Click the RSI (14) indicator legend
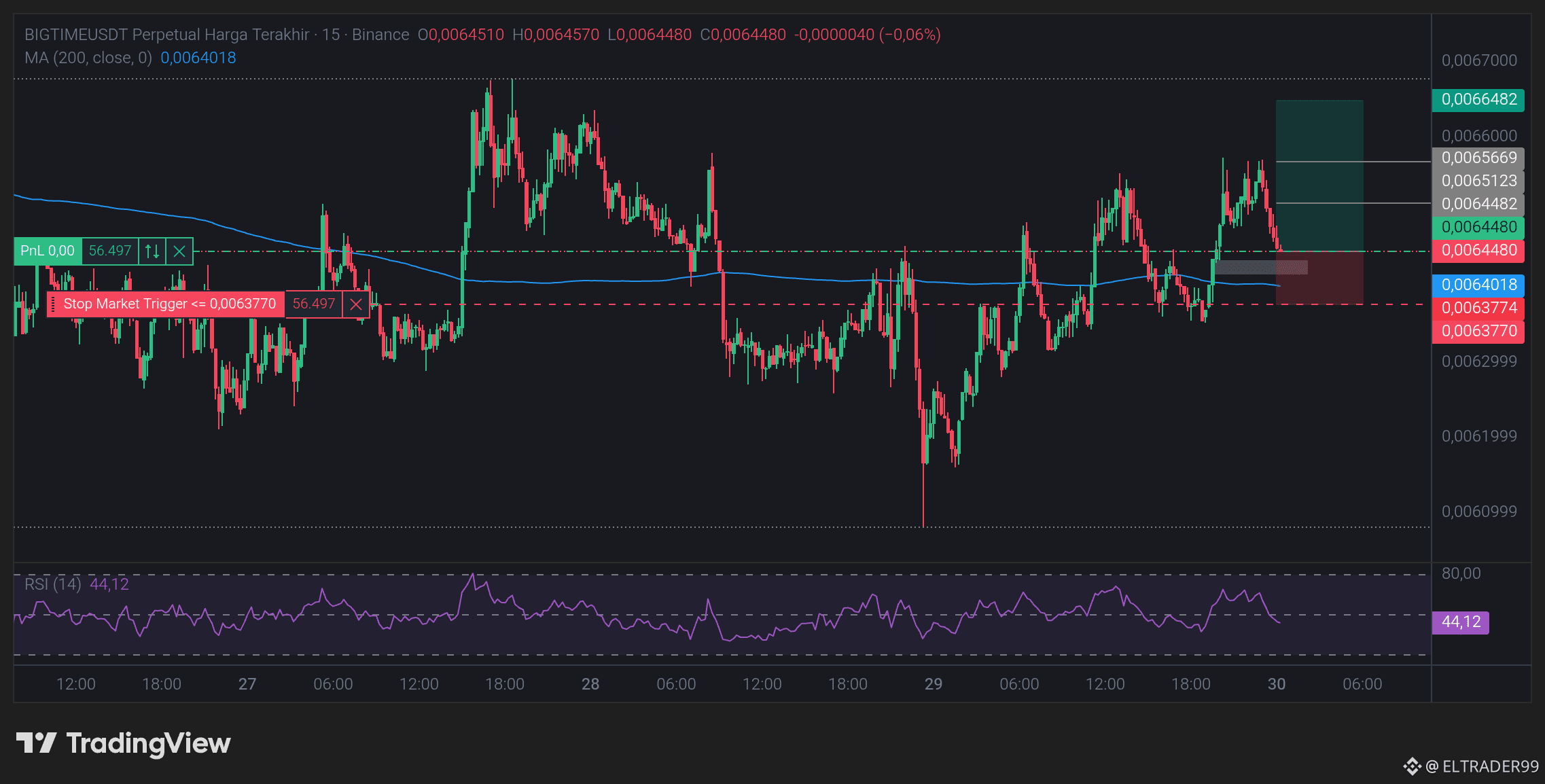Screen dimensions: 1545x784 tap(53, 584)
